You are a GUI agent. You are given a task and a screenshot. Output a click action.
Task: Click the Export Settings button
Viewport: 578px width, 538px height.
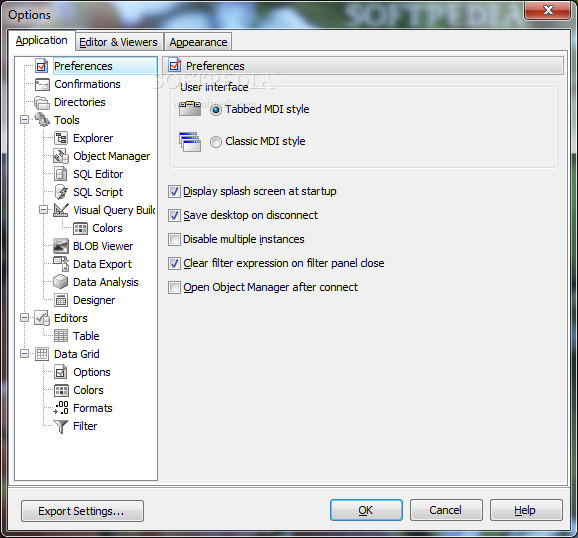coord(82,511)
